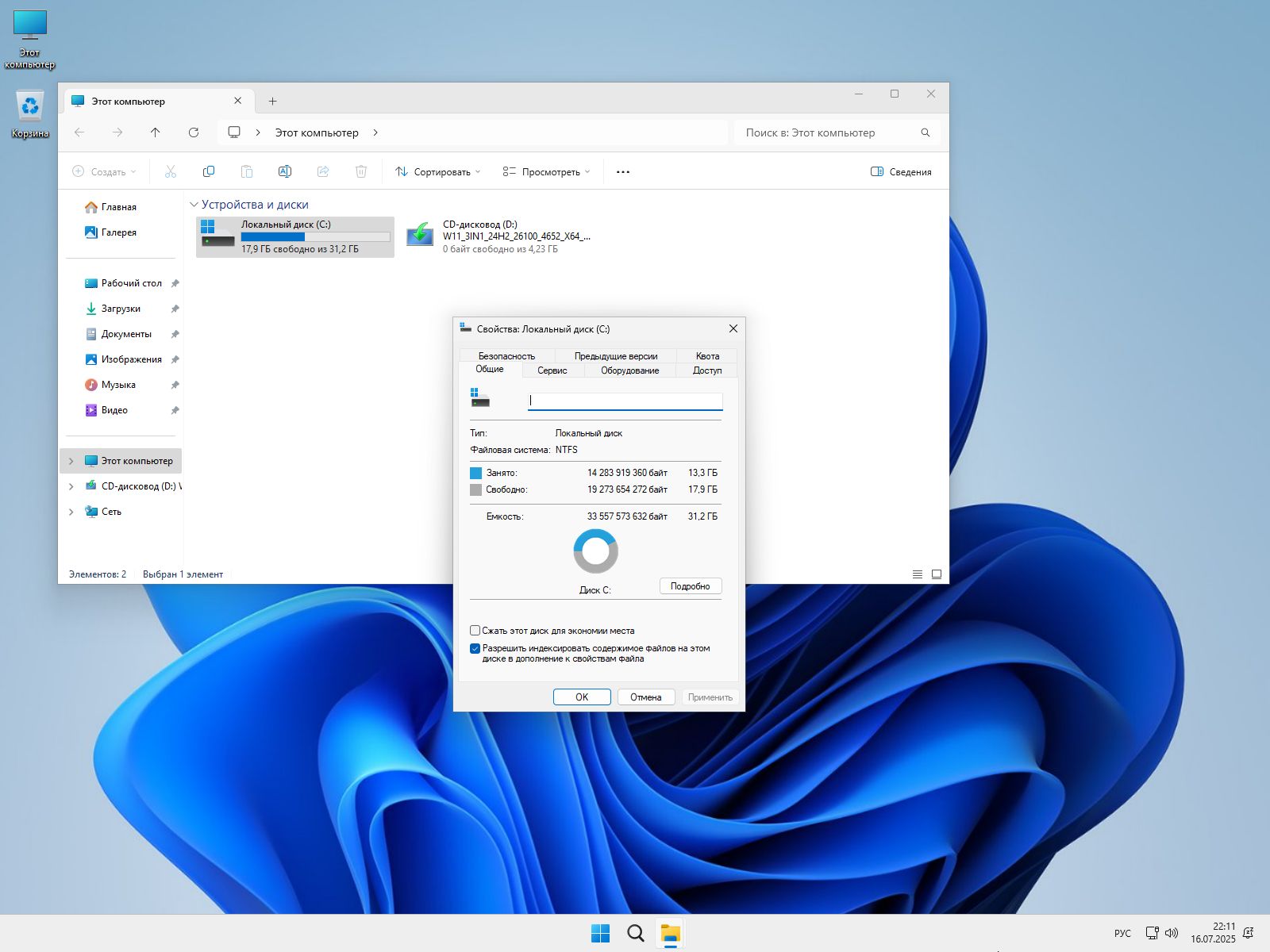The height and width of the screenshot is (952, 1270).
Task: Click the Поиск в: Этот компьютер box
Action: pyautogui.click(x=837, y=132)
